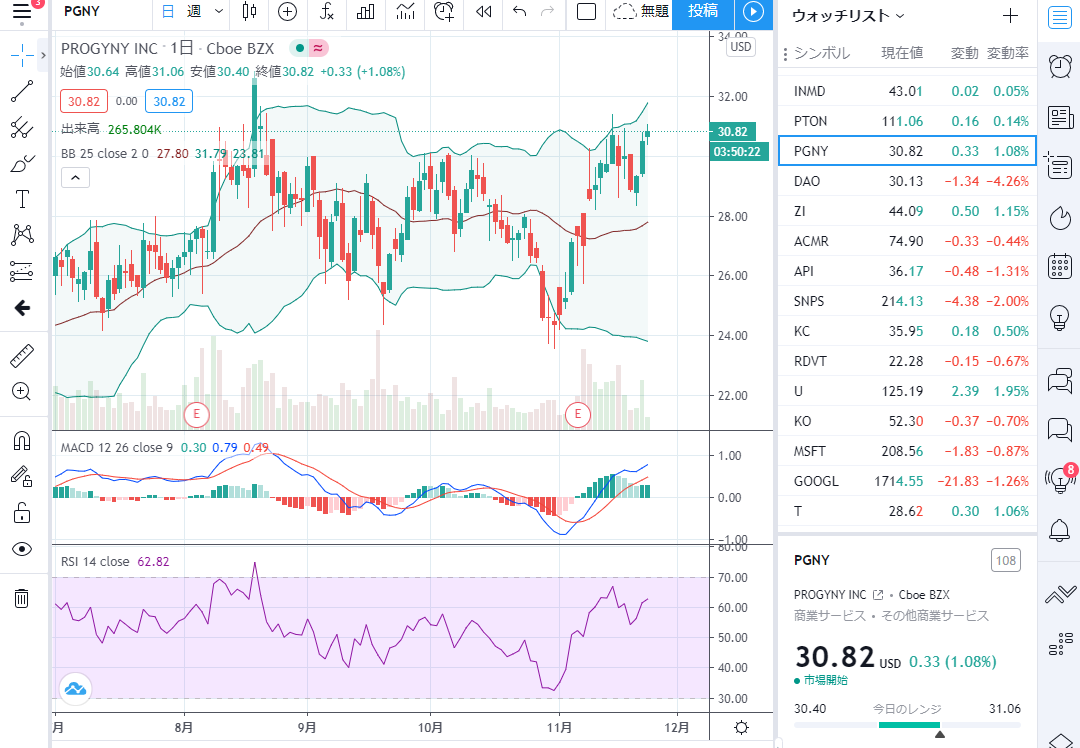Open public chat sidebar icon
Viewport: 1080px width, 748px height.
pyautogui.click(x=1059, y=380)
